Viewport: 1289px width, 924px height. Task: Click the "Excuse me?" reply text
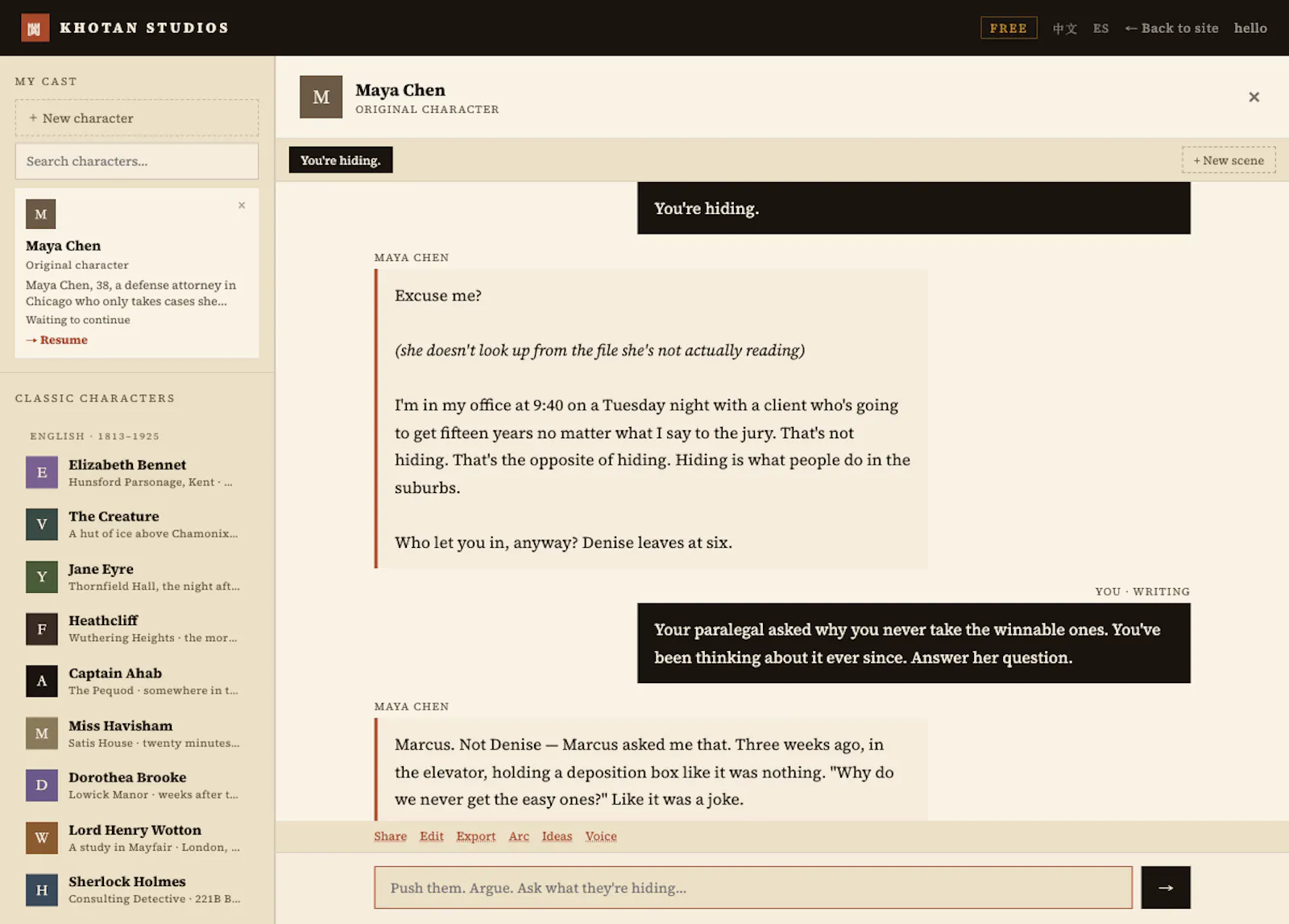(438, 296)
